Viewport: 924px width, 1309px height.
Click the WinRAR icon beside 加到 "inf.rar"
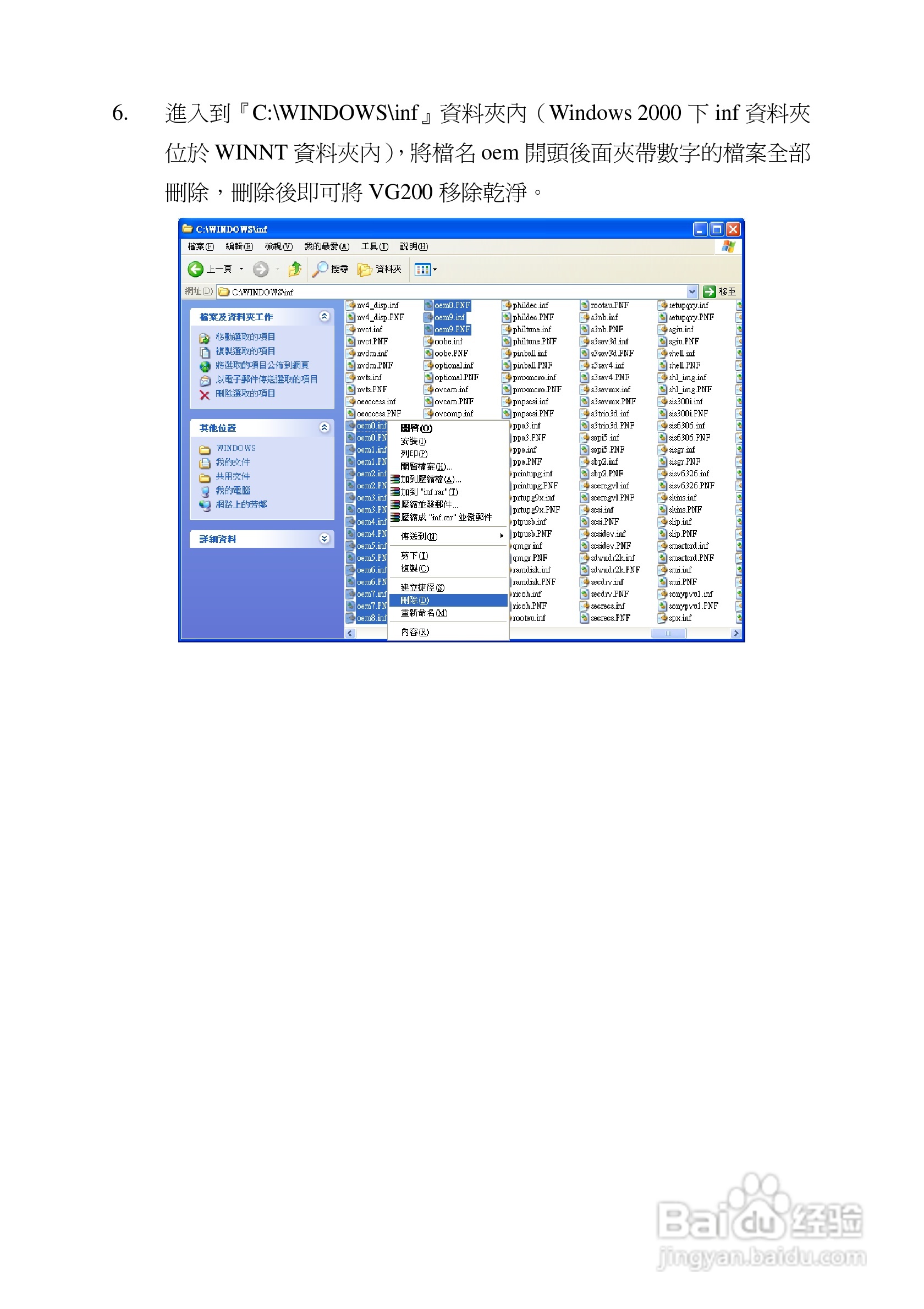(x=394, y=492)
